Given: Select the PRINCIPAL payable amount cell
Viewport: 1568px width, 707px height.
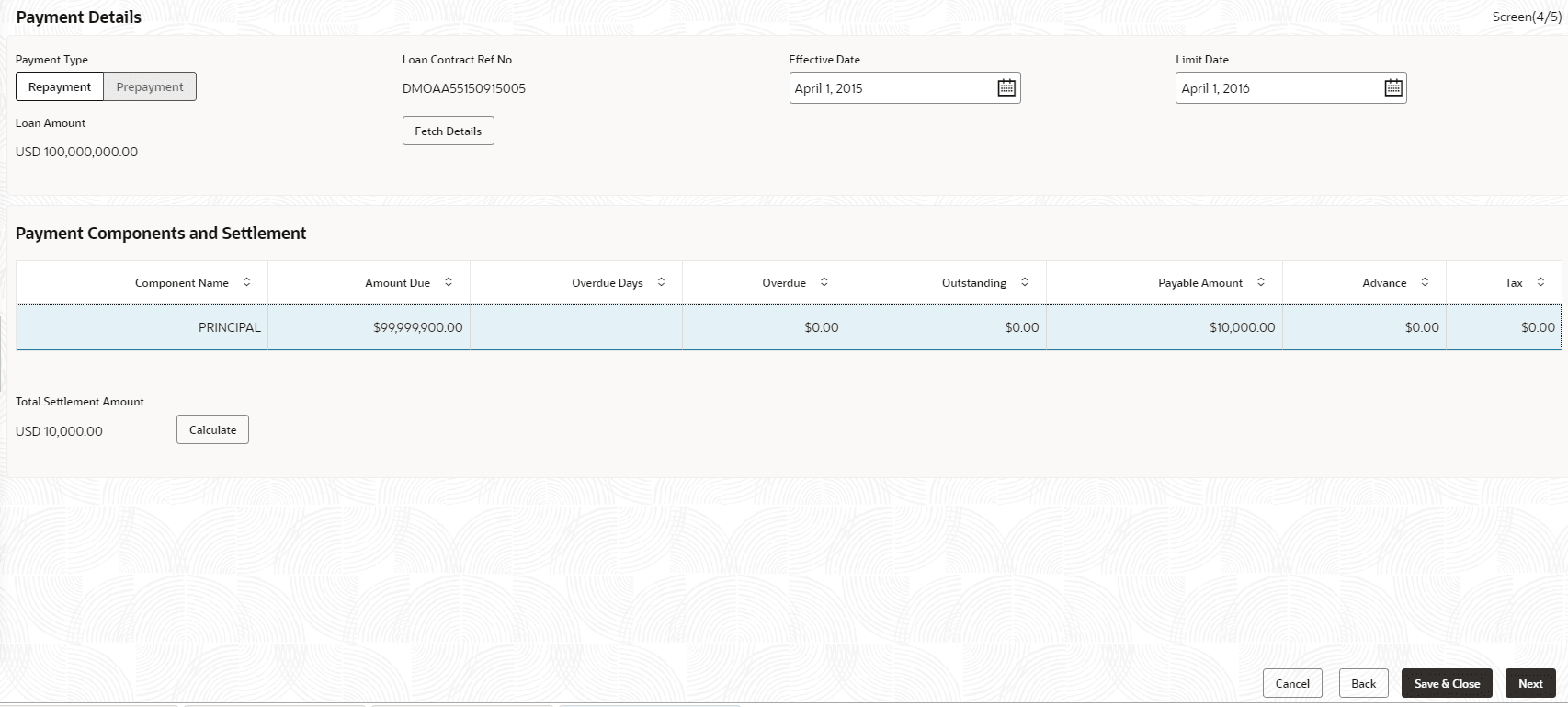Looking at the screenshot, I should coord(1164,327).
